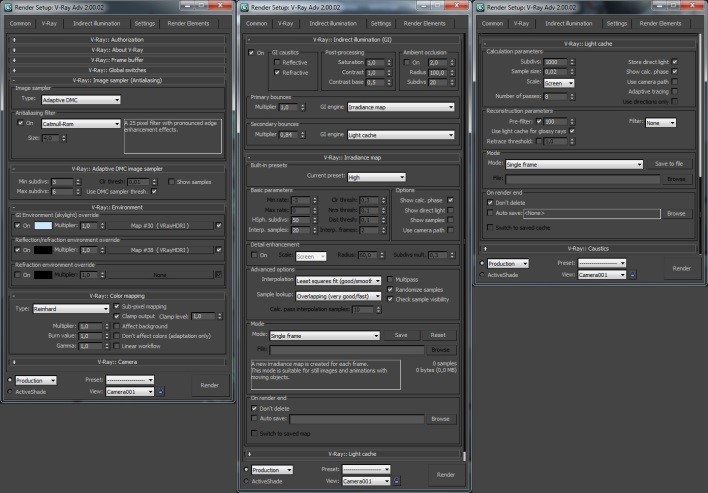Viewport: 708px width, 493px height.
Task: Open Render Elements tab in right window
Action: [x=660, y=23]
